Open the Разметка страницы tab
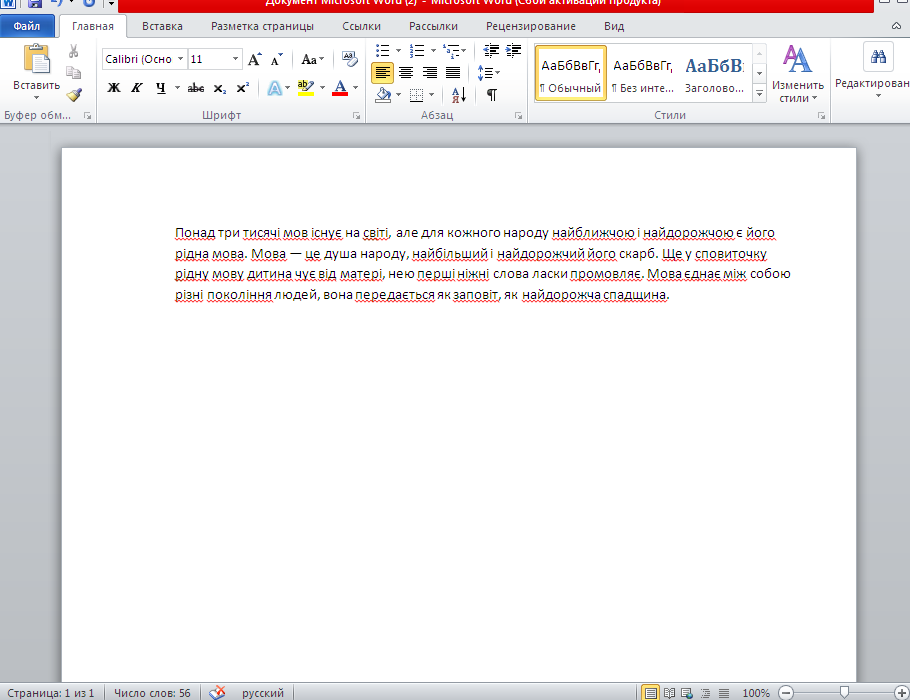 click(262, 26)
